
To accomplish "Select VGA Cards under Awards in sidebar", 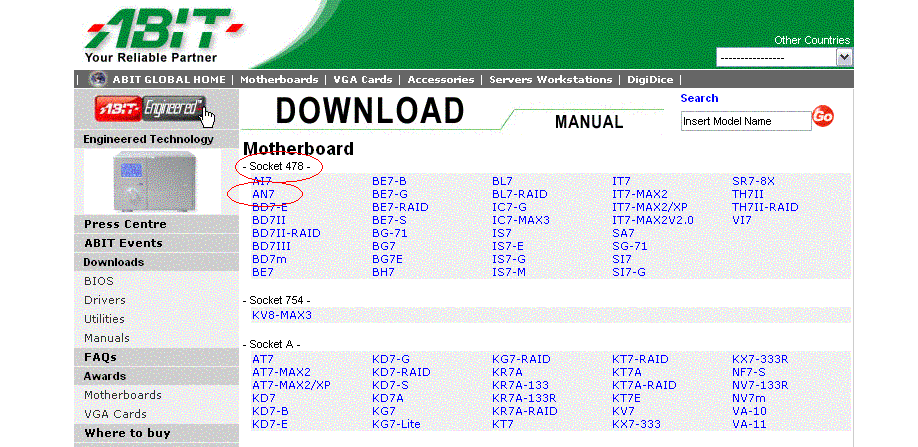I will point(115,414).
